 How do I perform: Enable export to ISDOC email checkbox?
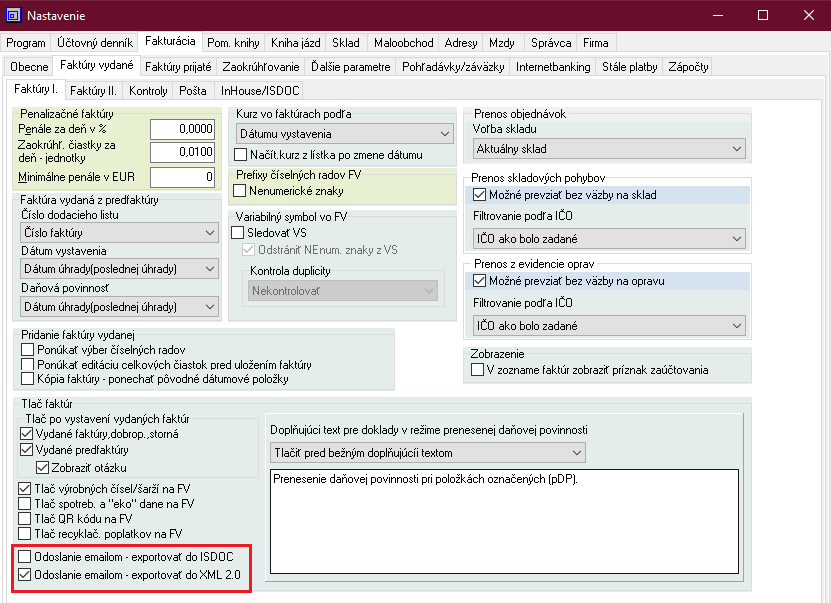pyautogui.click(x=26, y=556)
